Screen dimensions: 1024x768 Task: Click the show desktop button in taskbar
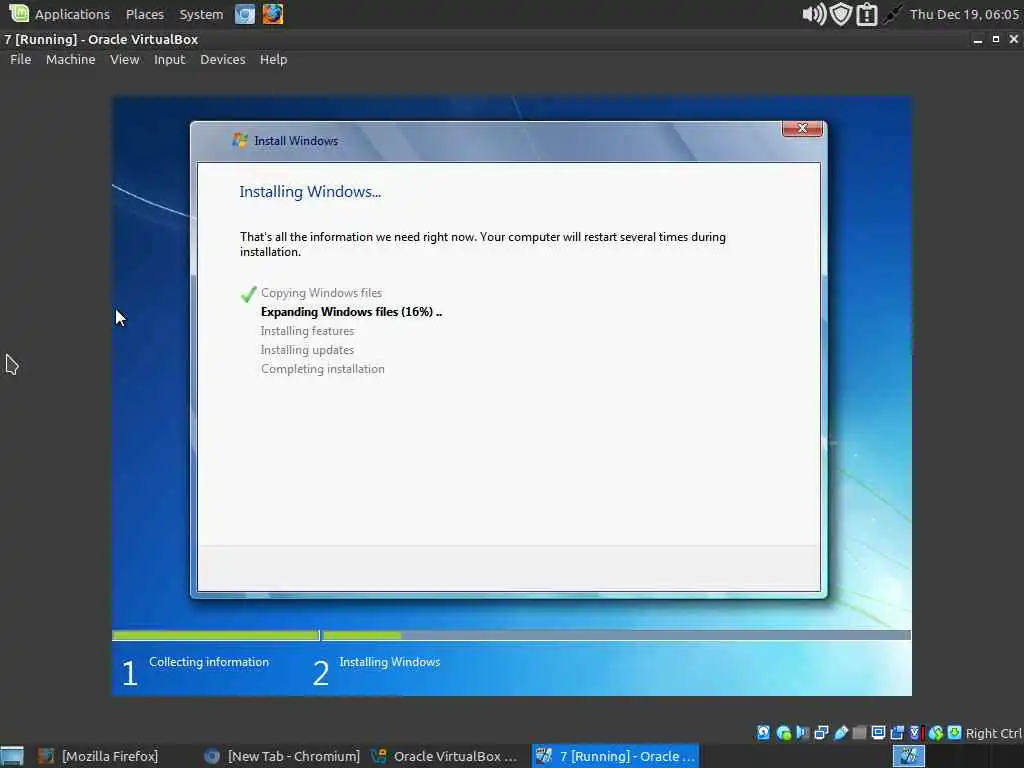(12, 756)
